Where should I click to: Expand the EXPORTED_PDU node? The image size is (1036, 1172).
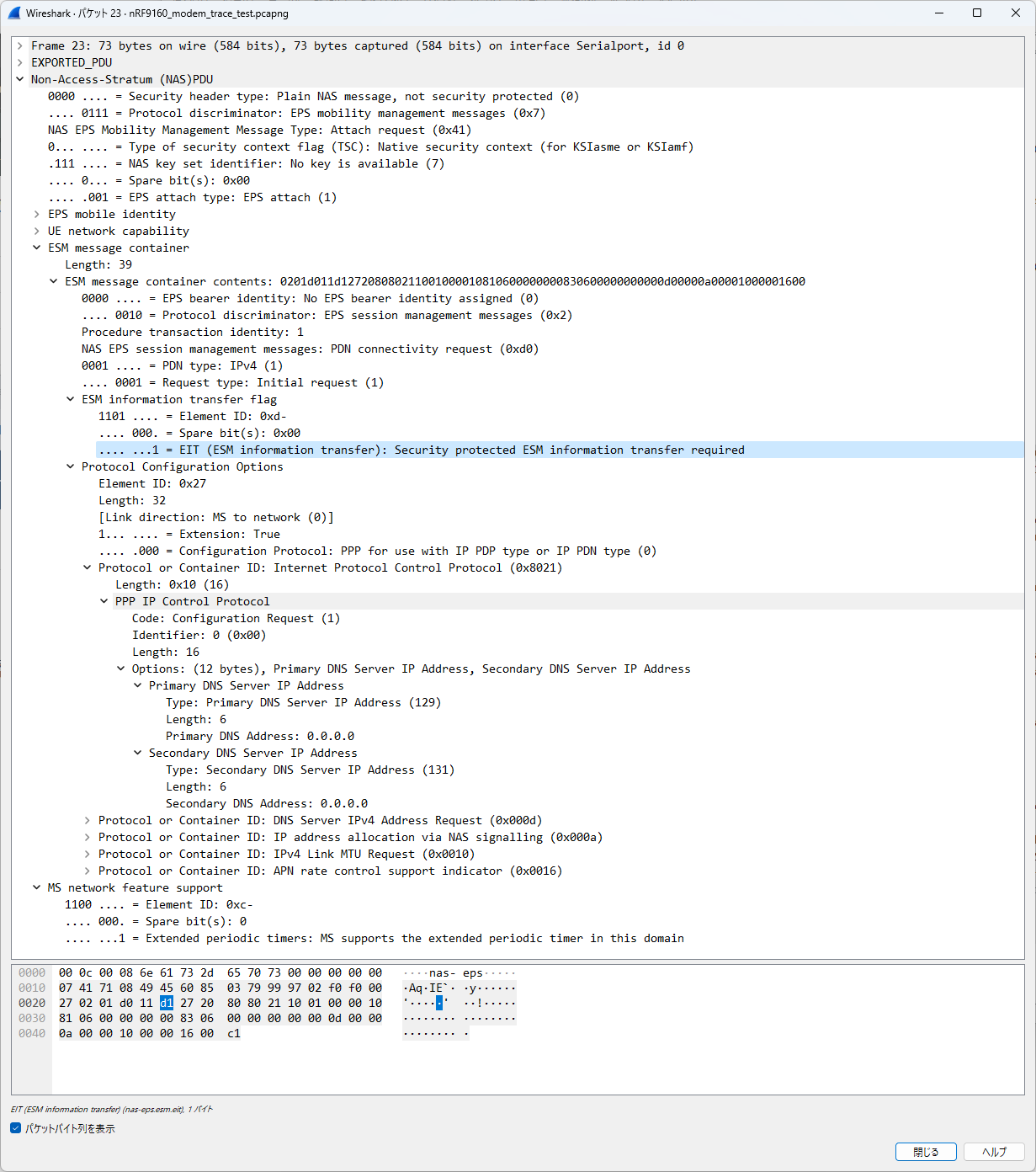pyautogui.click(x=20, y=62)
